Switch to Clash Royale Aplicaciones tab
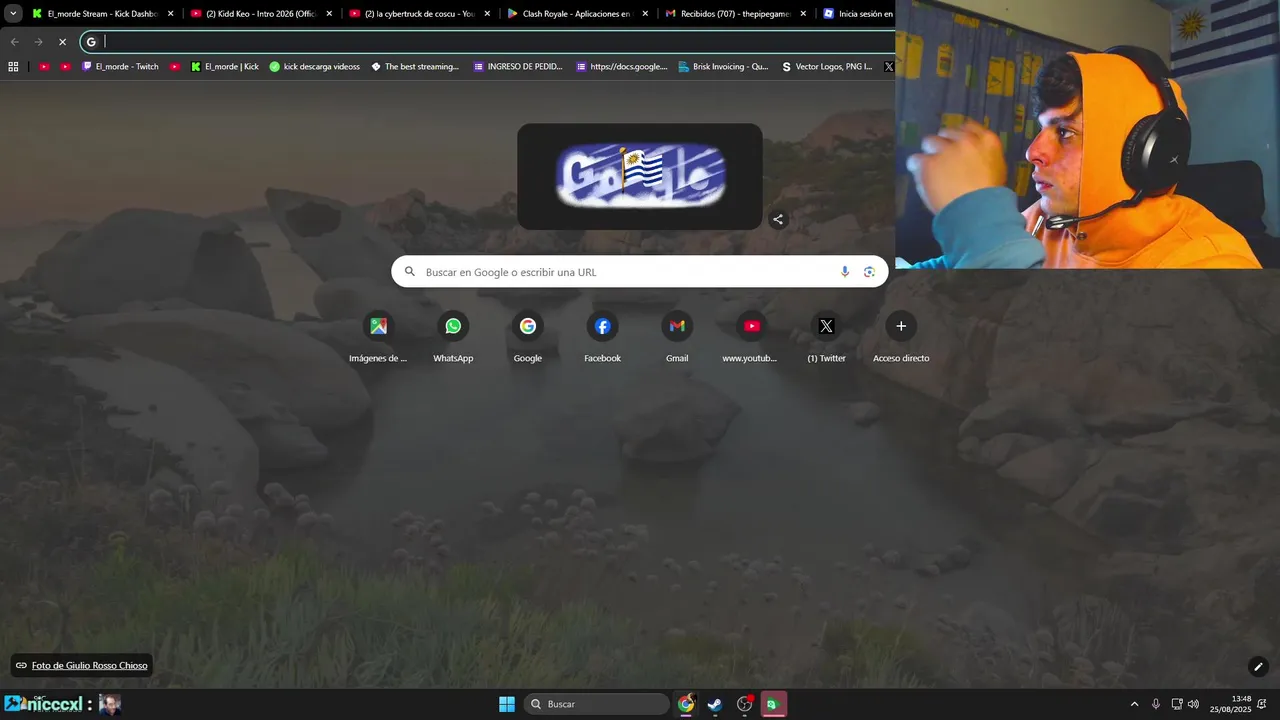This screenshot has height=720, width=1280. coord(577,14)
